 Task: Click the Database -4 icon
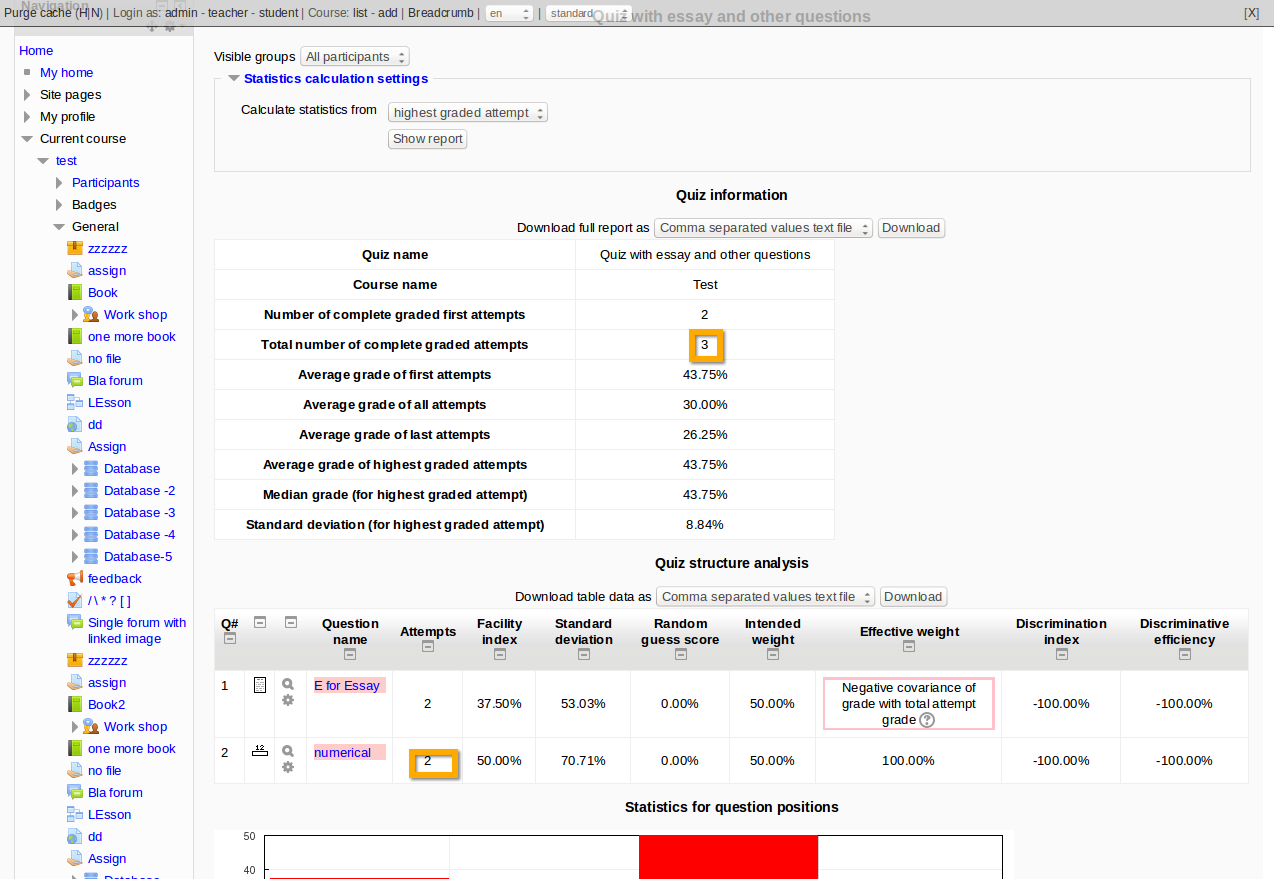coord(91,534)
